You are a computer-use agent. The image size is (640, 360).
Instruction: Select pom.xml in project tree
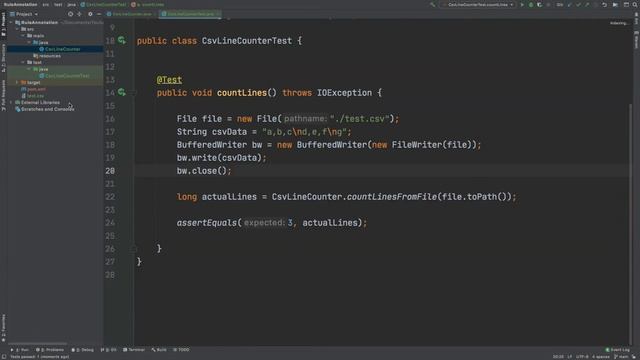coord(33,89)
